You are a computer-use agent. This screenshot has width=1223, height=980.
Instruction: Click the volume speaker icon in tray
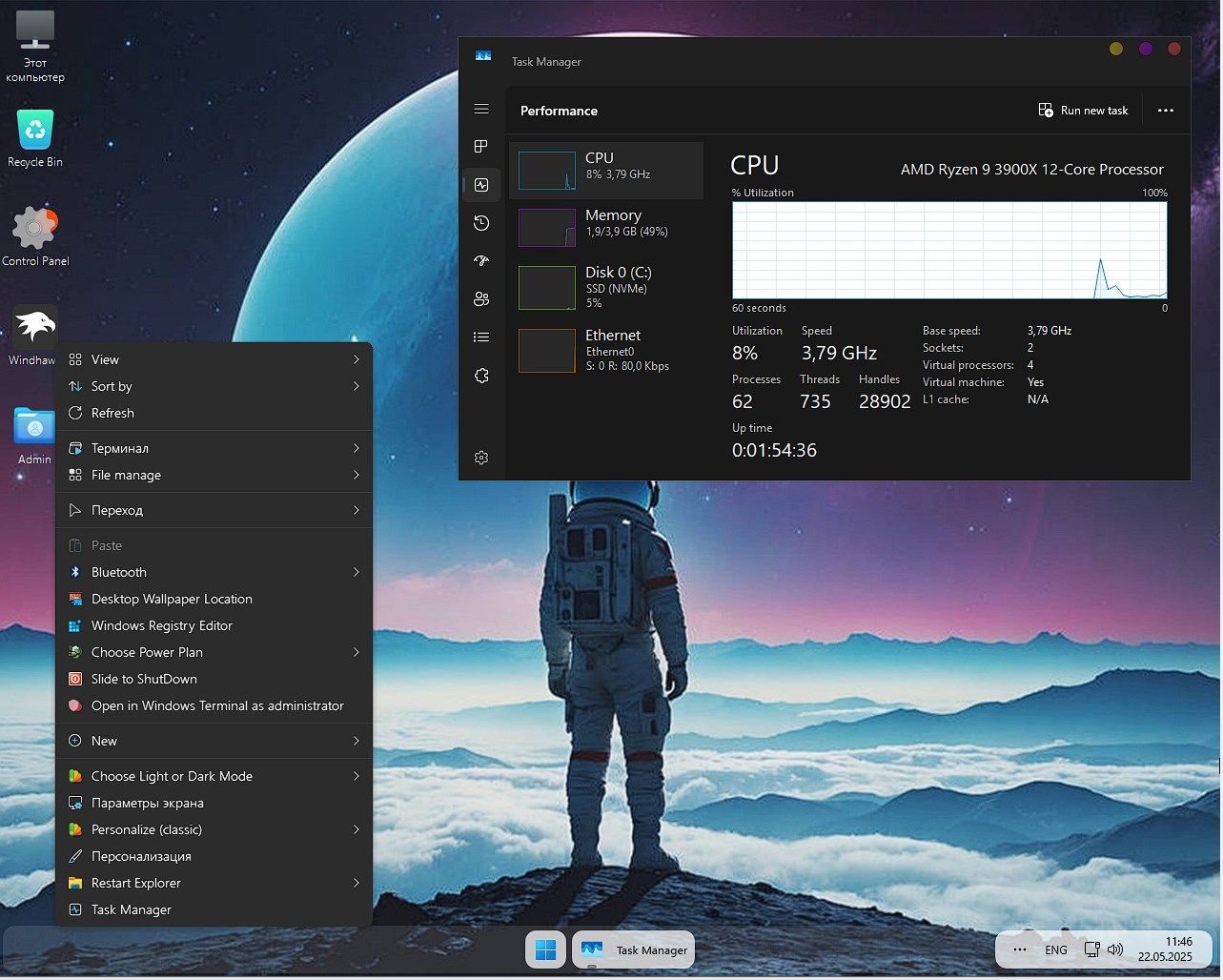click(x=1115, y=949)
